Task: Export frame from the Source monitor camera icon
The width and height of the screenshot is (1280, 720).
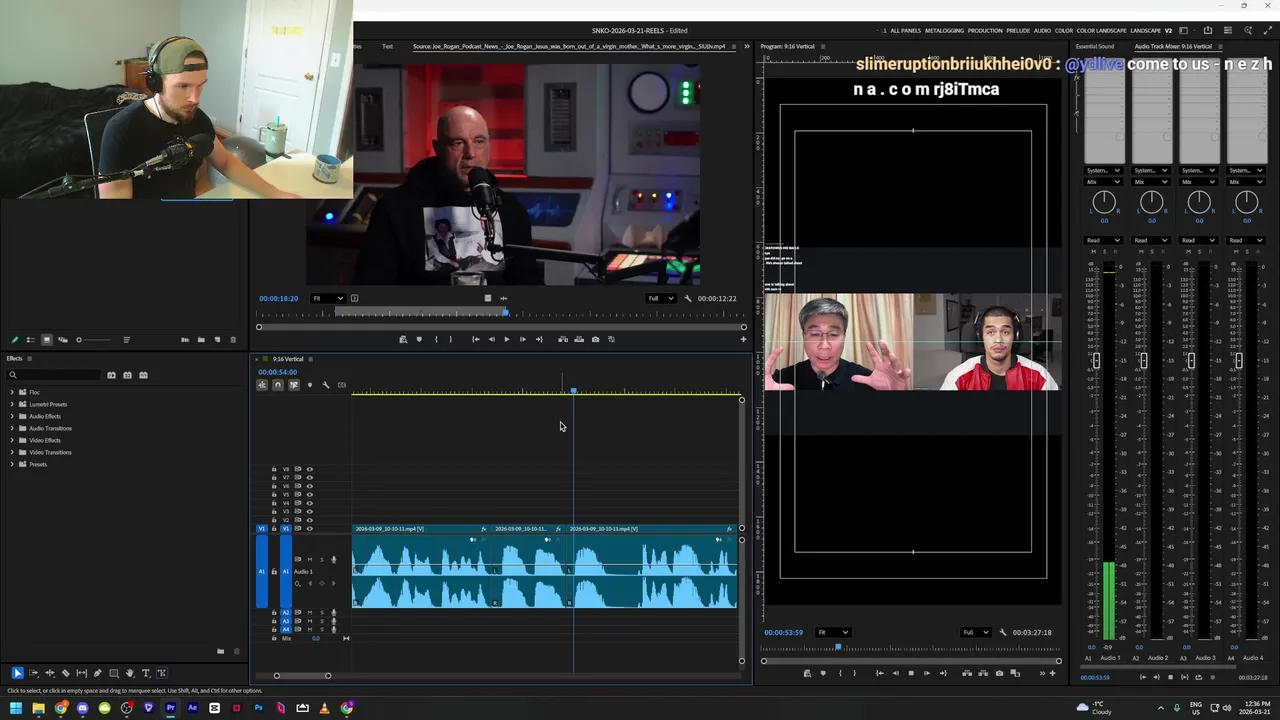Action: [x=595, y=339]
